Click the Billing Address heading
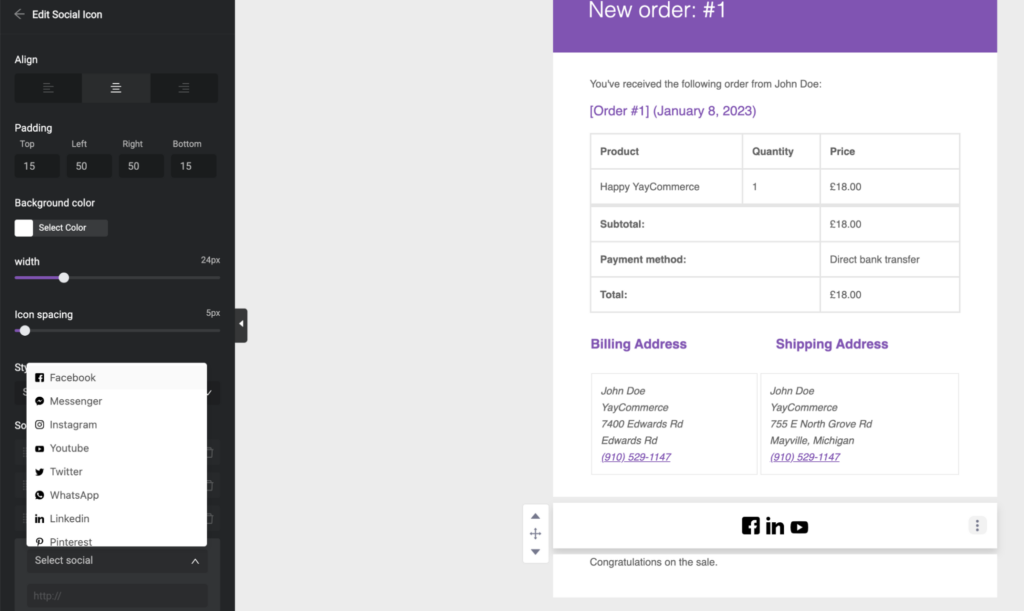The width and height of the screenshot is (1024, 611). (x=638, y=344)
